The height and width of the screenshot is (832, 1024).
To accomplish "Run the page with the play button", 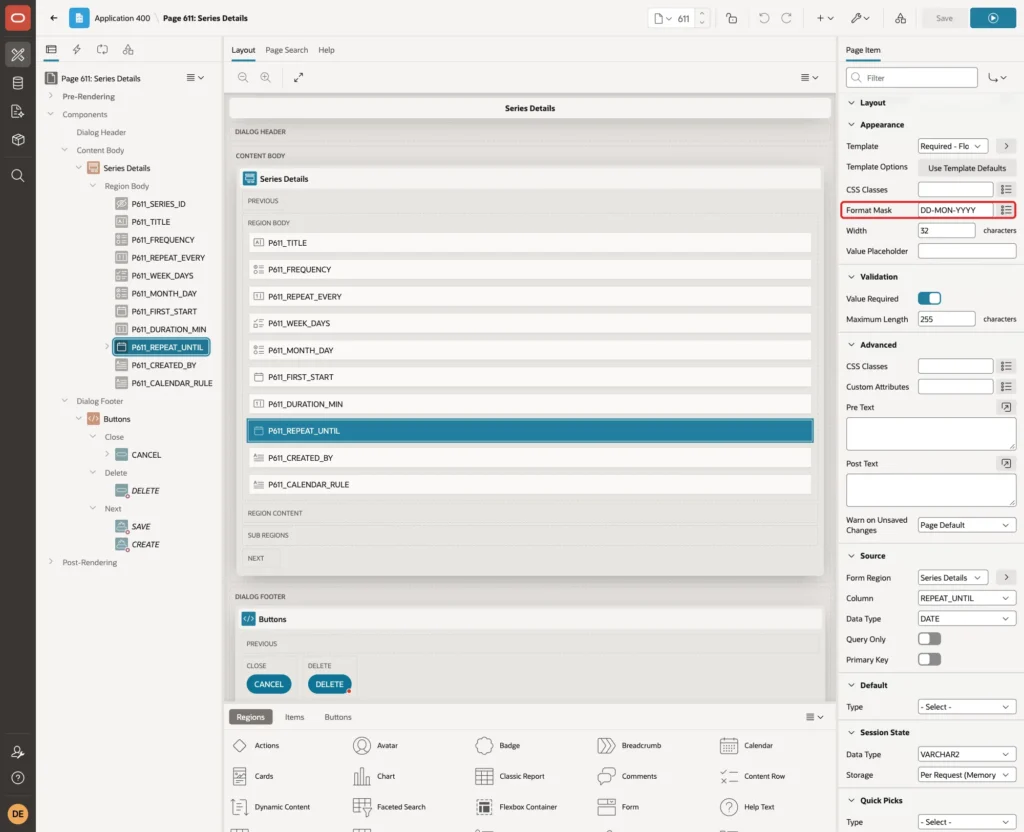I will [993, 18].
